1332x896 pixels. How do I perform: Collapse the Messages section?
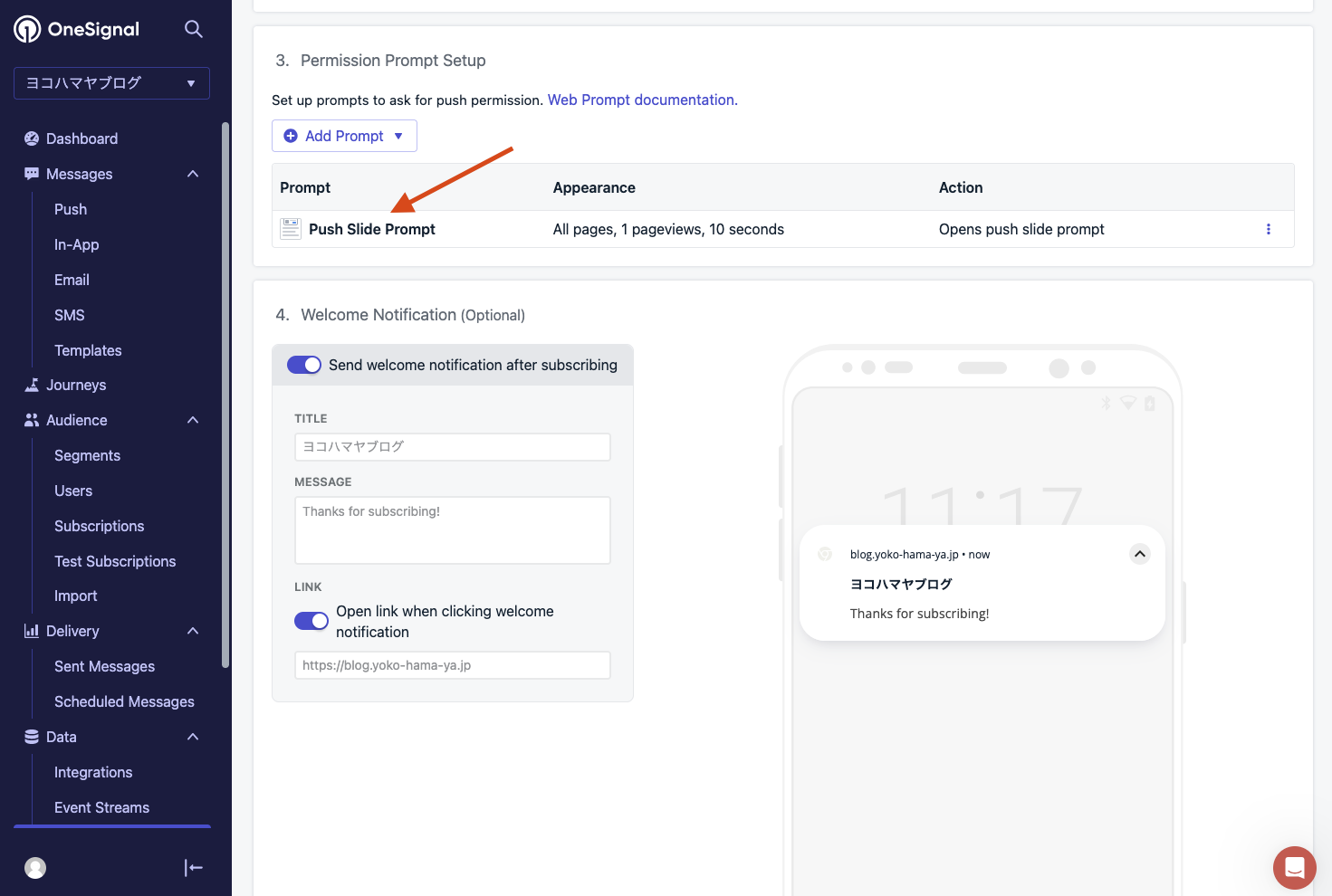[193, 174]
